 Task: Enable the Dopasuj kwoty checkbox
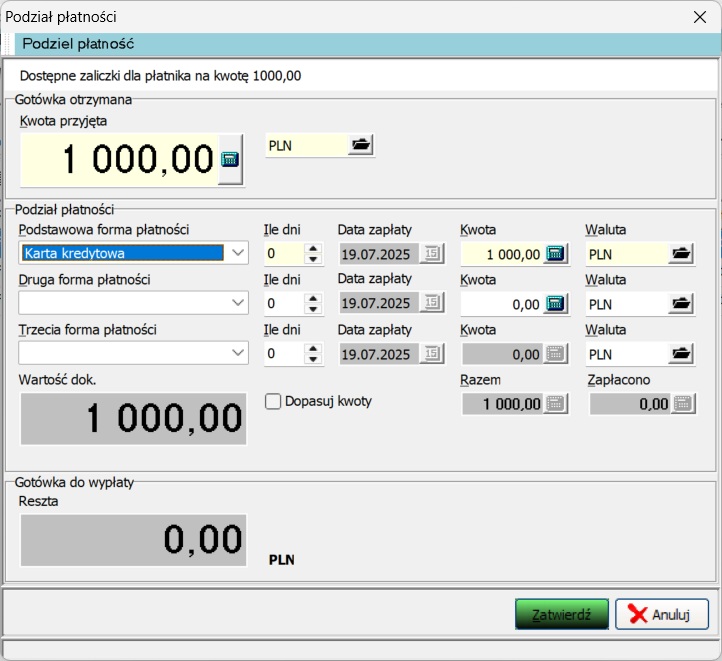tap(273, 401)
